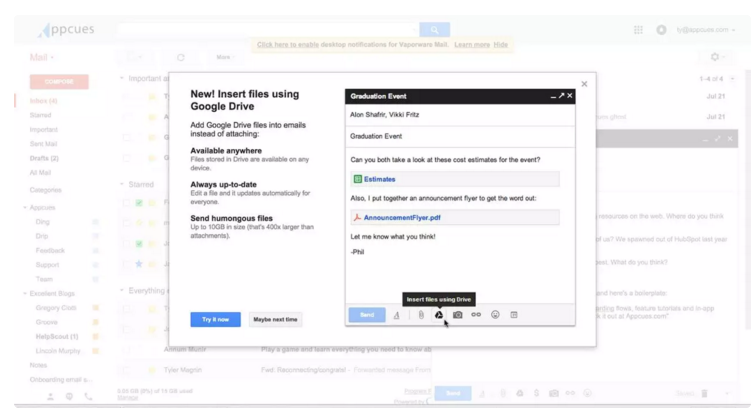Close the Google Drive promo dialog
Image resolution: width=752 pixels, height=419 pixels.
point(584,84)
